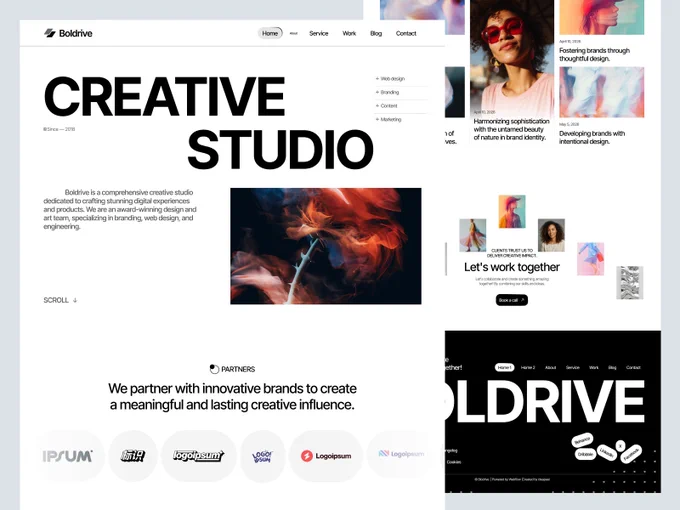Click the Boldrive brand name in header
Image resolution: width=680 pixels, height=510 pixels.
(x=75, y=33)
